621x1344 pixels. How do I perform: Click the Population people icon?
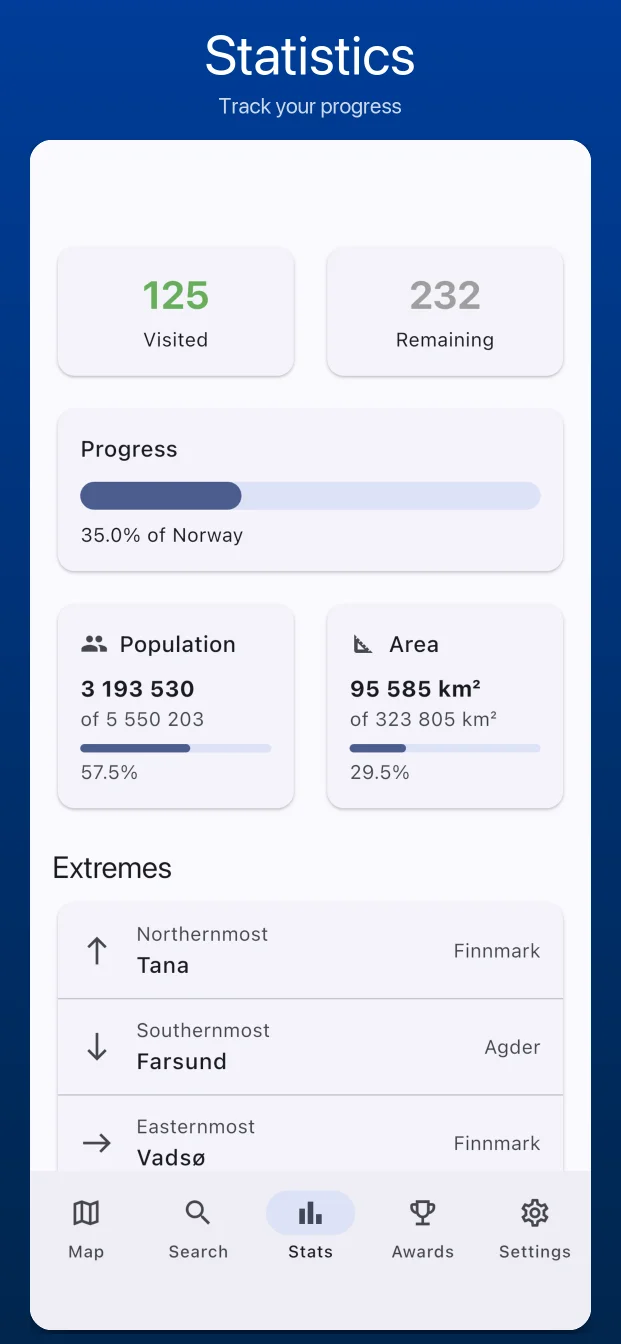pos(92,644)
